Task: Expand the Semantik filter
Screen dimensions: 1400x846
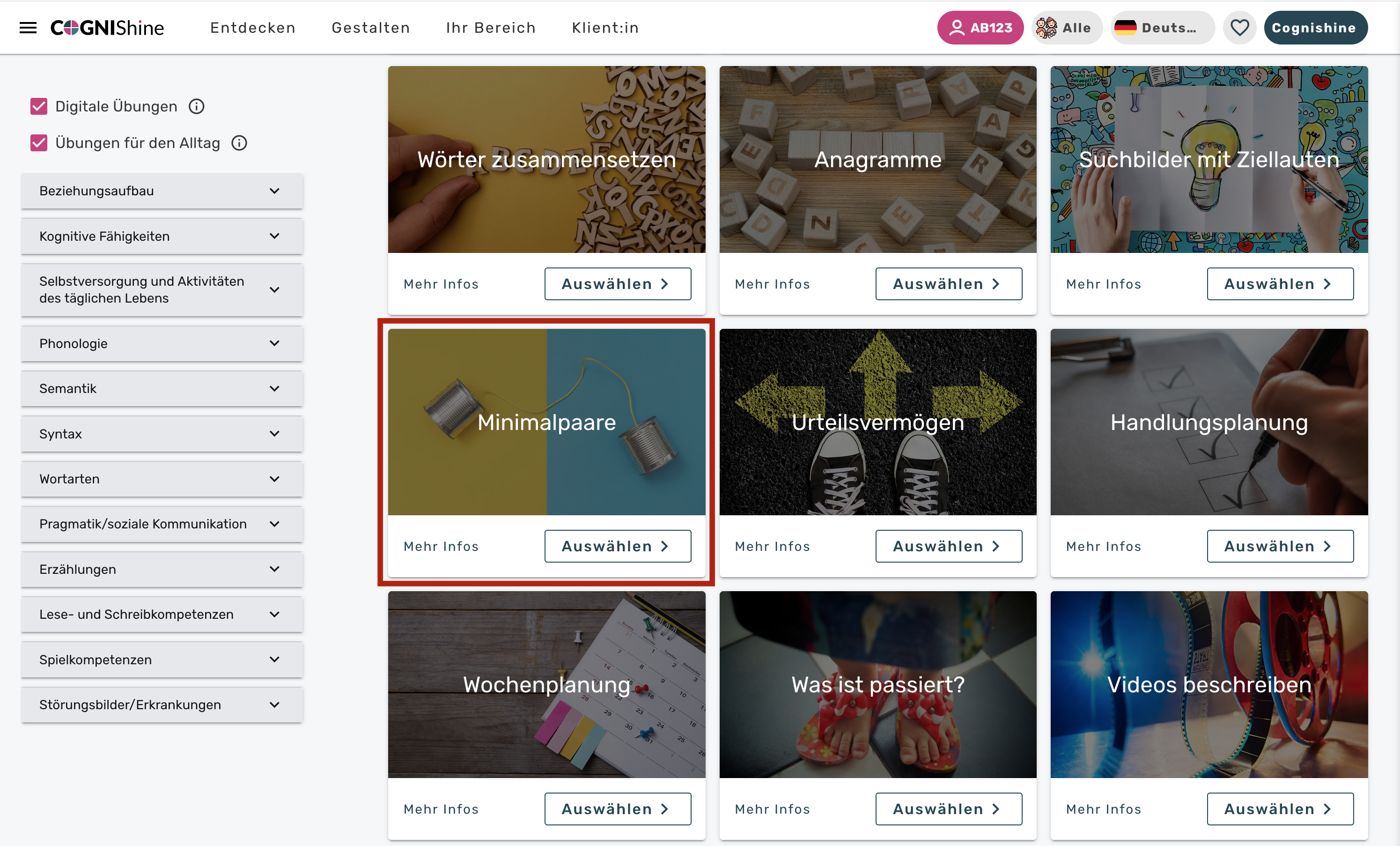Action: click(x=162, y=388)
